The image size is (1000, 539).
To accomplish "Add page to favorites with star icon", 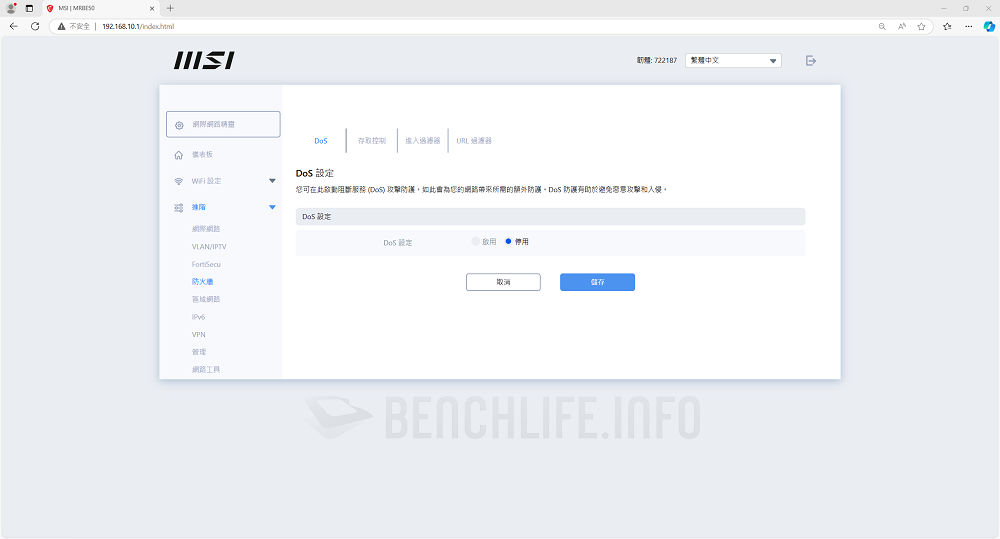I will point(922,26).
